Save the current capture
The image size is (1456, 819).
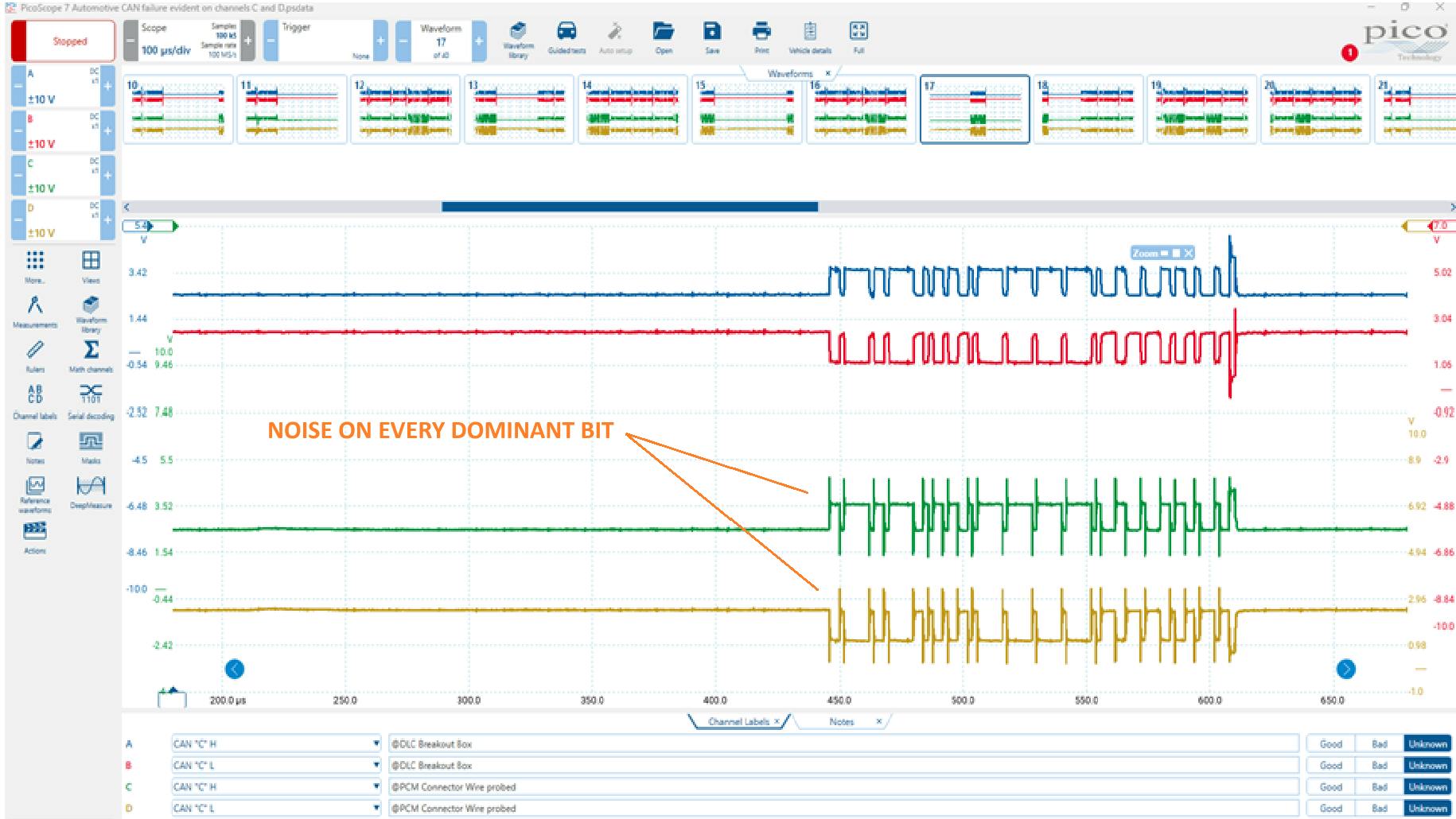(x=710, y=36)
